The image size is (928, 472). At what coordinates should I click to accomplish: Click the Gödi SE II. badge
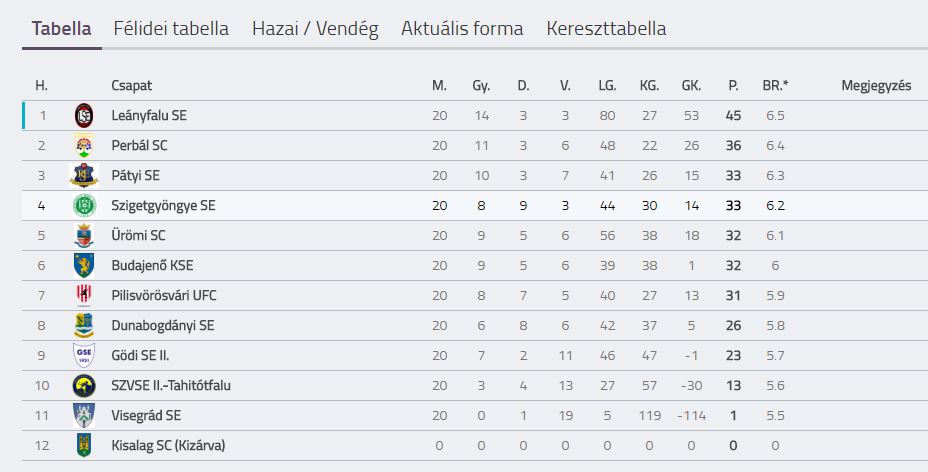coord(84,355)
